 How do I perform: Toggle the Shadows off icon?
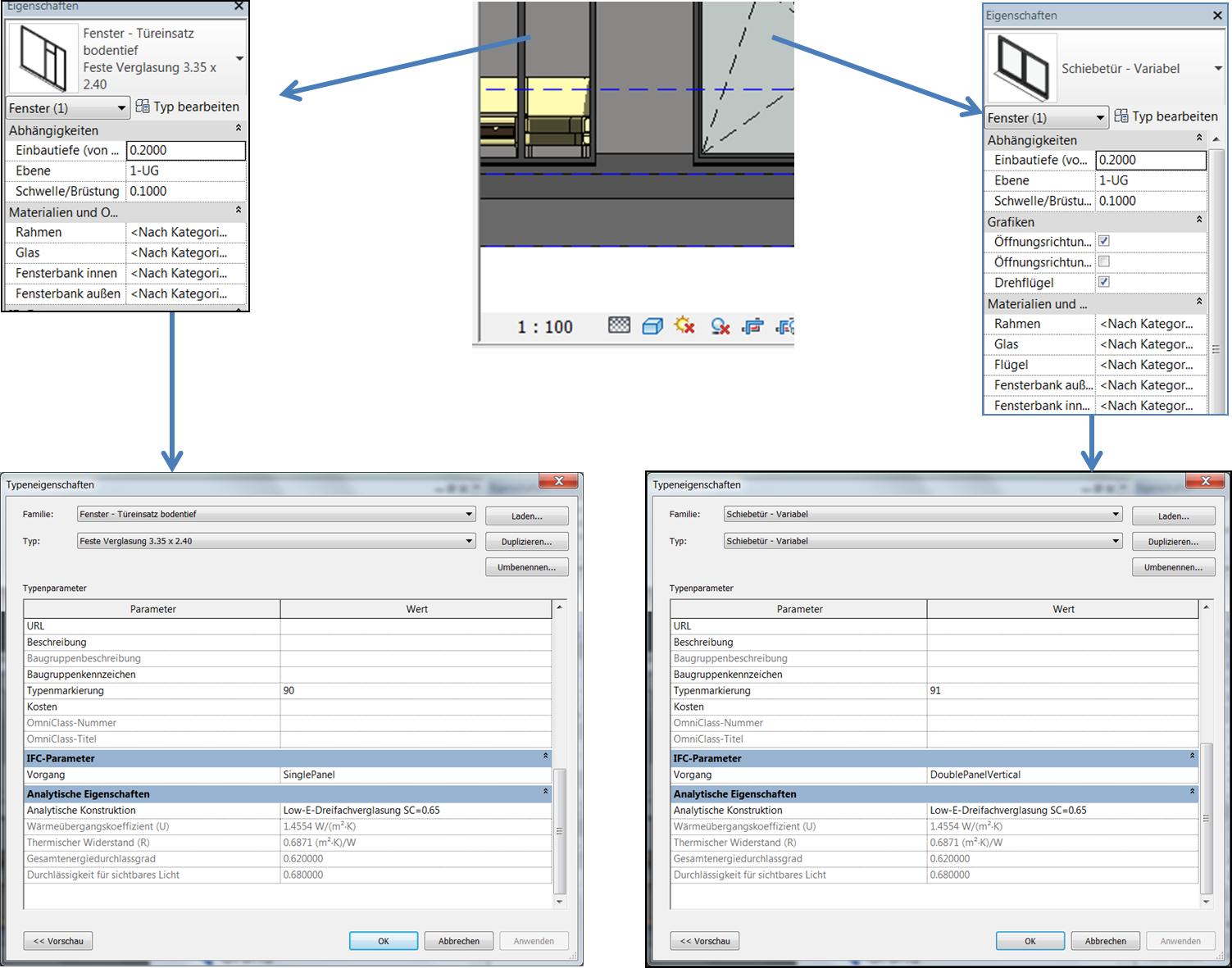[x=720, y=326]
